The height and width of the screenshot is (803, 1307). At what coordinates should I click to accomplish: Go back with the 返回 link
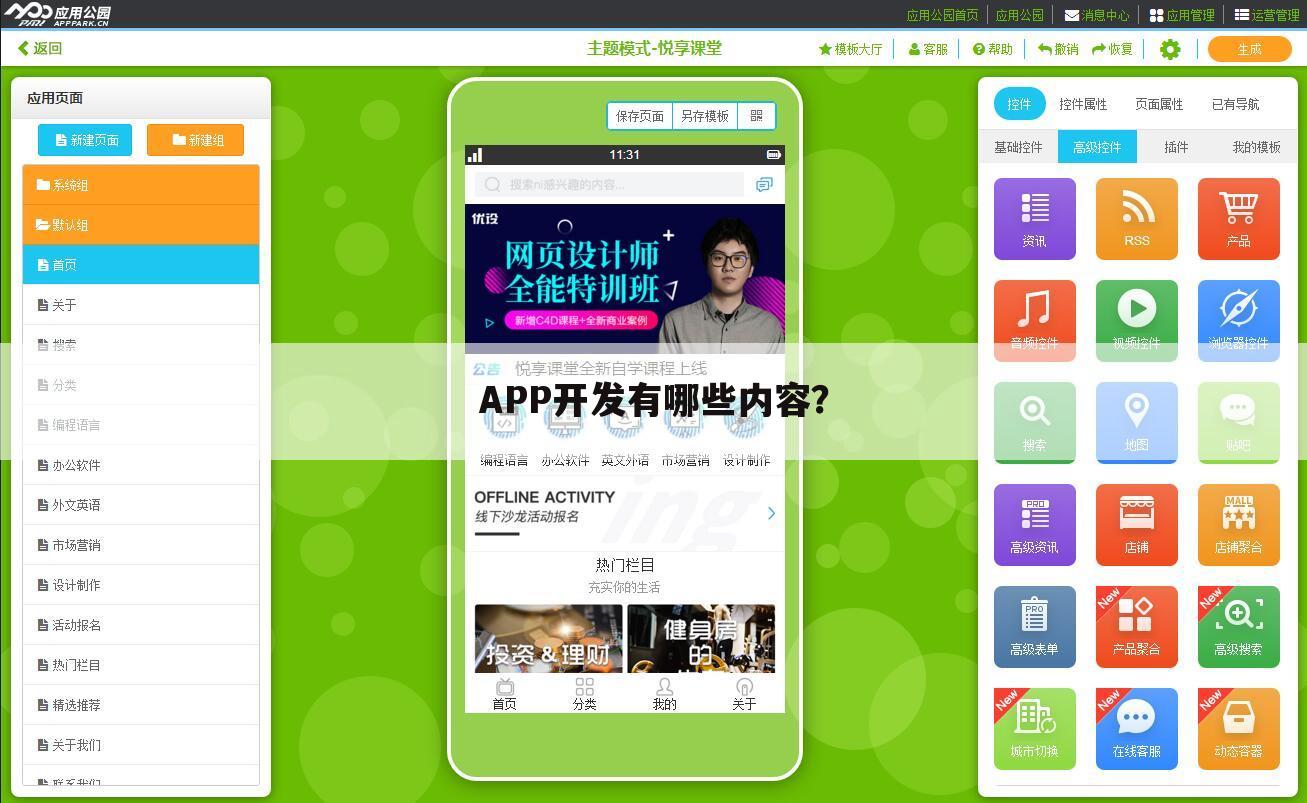pos(40,48)
